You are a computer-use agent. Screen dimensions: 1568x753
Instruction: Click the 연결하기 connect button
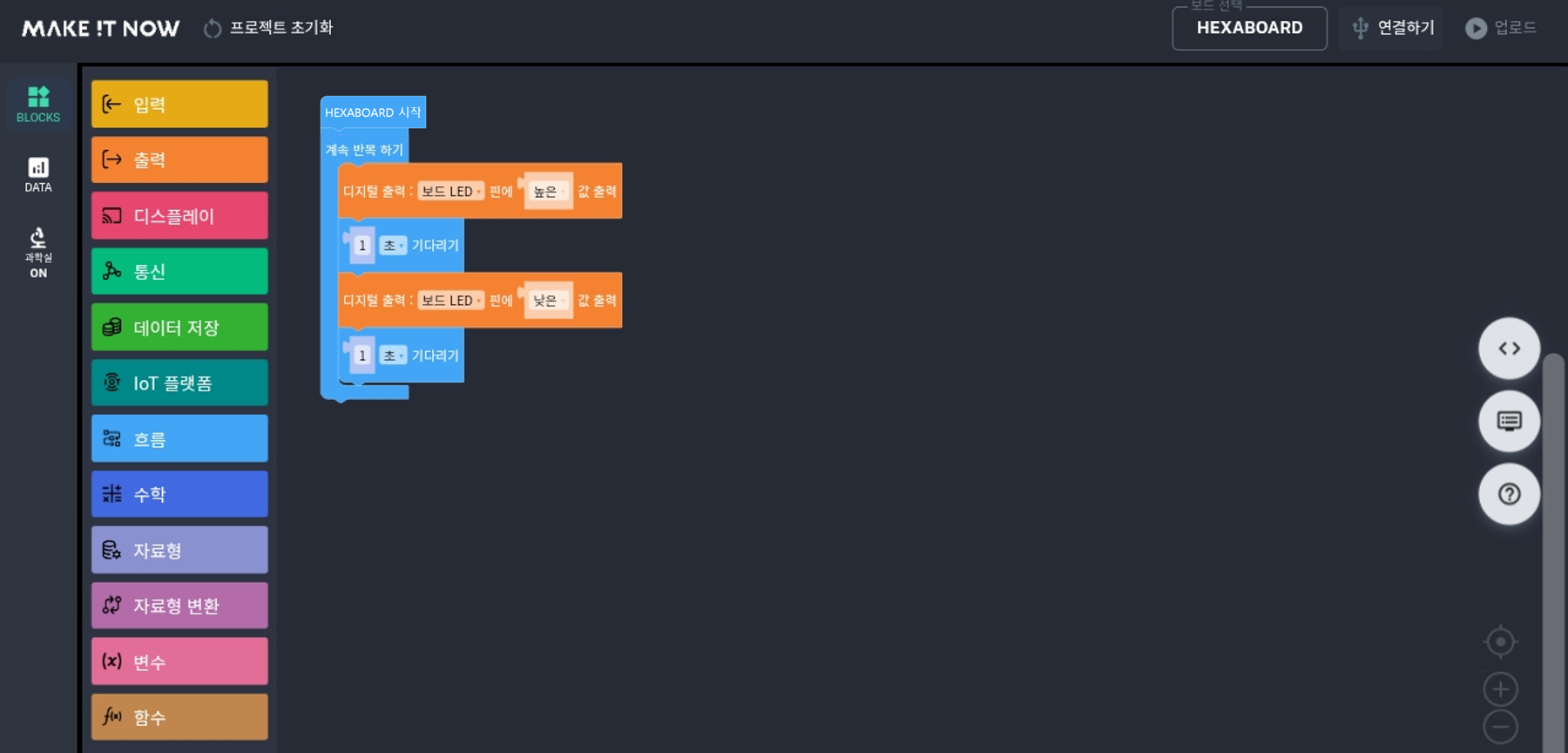click(x=1392, y=28)
